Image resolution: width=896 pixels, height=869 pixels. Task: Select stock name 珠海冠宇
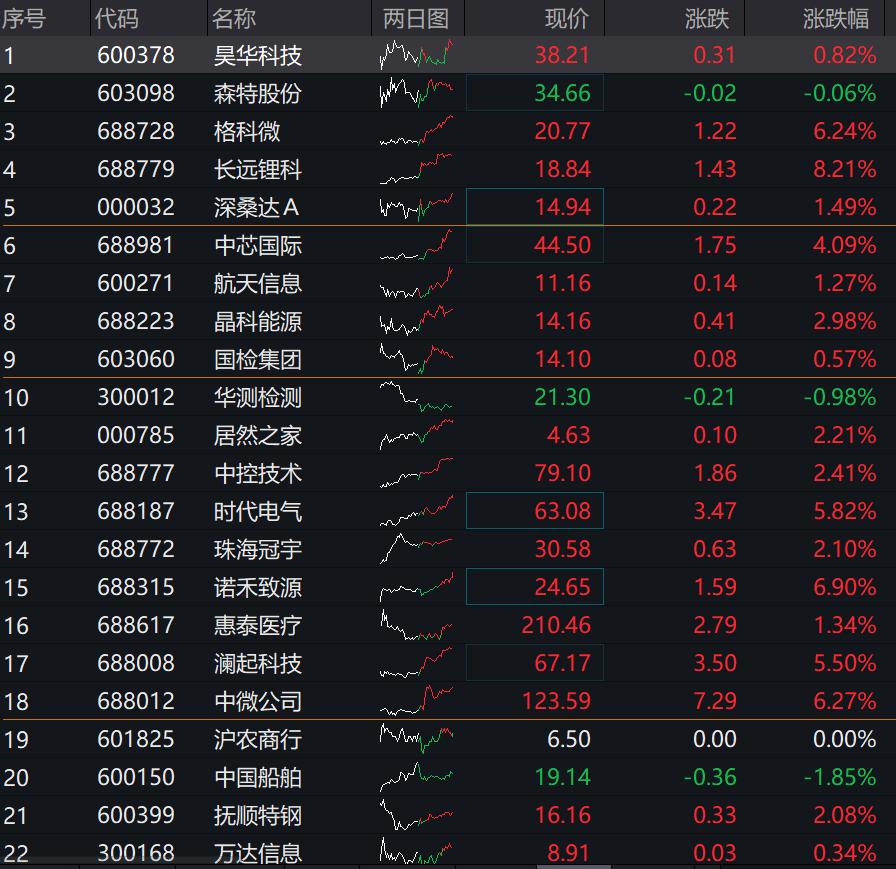pyautogui.click(x=258, y=550)
